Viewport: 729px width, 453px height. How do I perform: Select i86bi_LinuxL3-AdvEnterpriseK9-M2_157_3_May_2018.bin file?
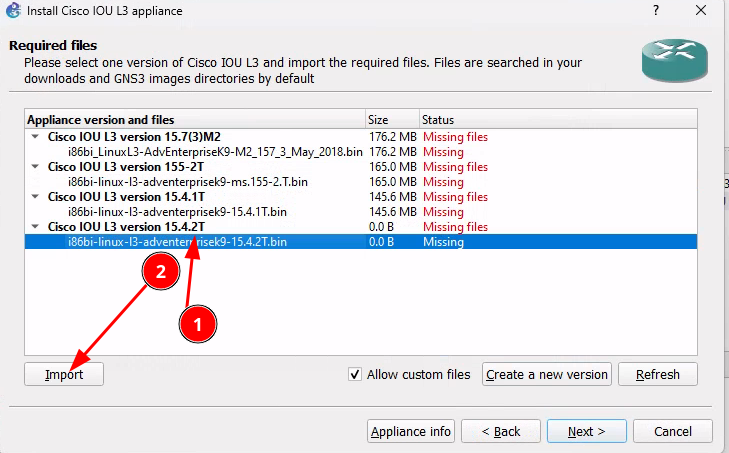click(x=214, y=152)
